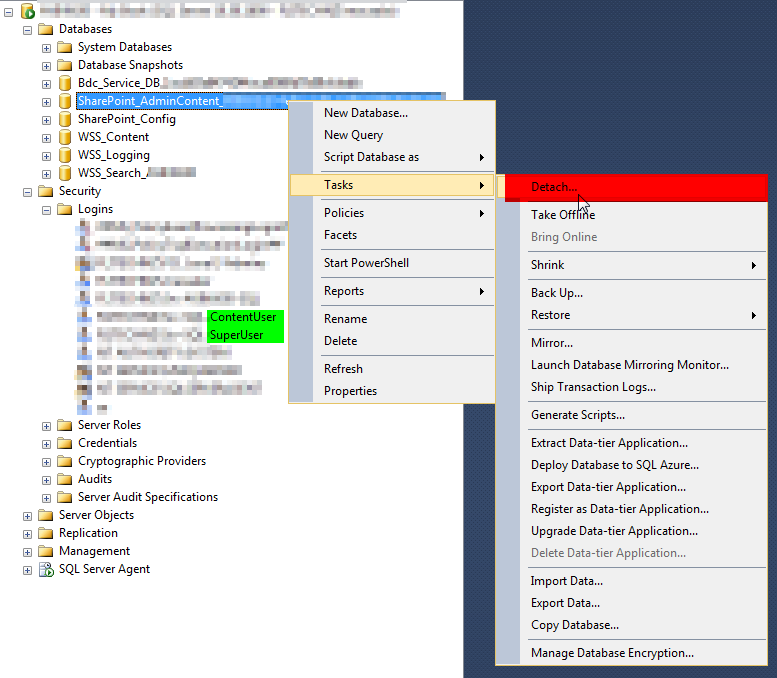The width and height of the screenshot is (777, 678).
Task: Select Import Data... menu item
Action: click(632, 581)
